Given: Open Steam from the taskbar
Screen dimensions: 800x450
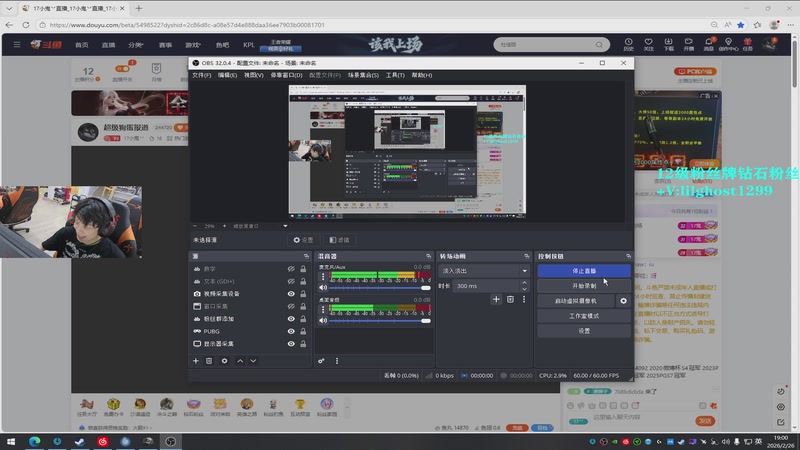Looking at the screenshot, I should pos(80,441).
